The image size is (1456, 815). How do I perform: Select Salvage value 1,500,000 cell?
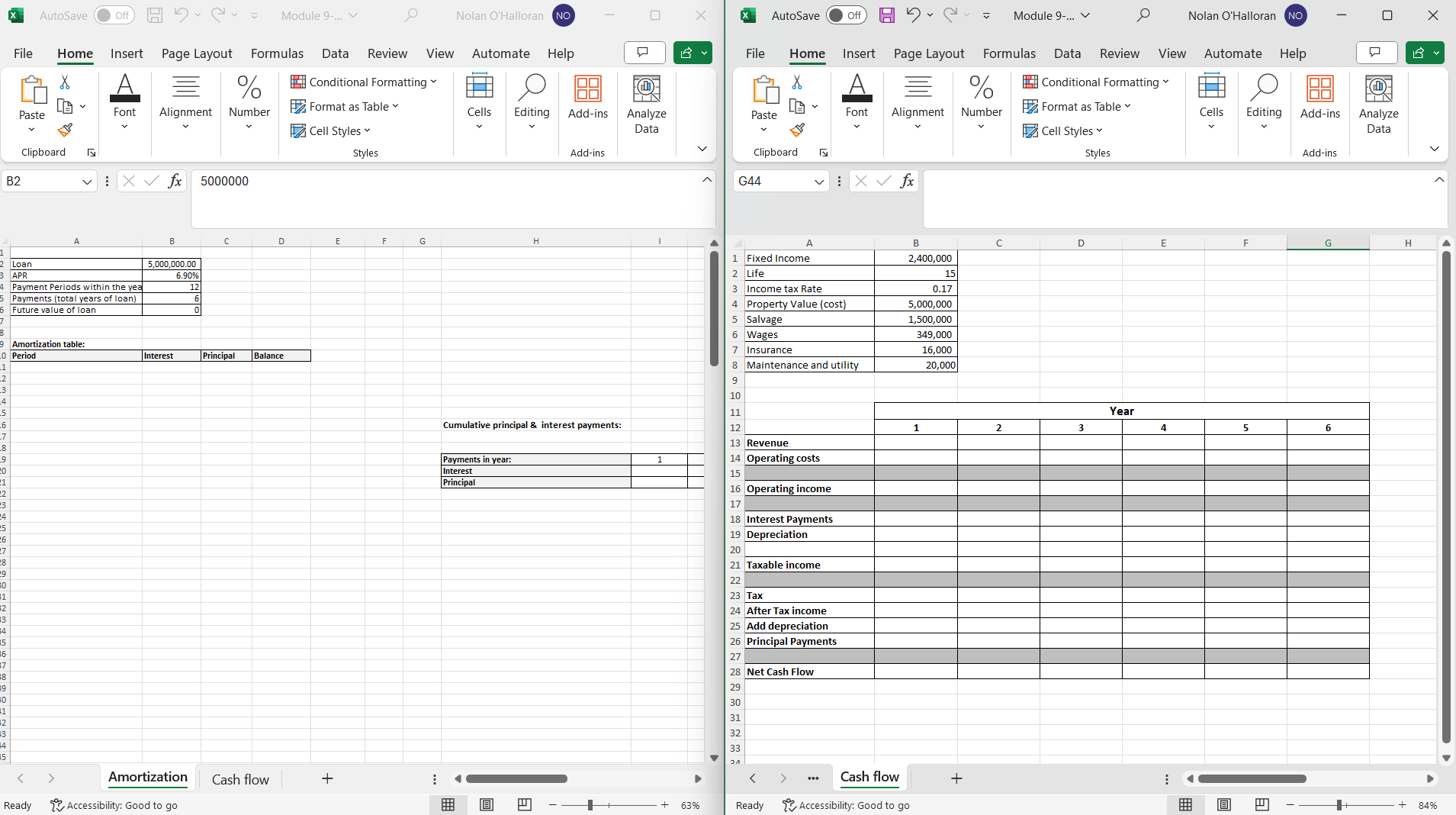point(915,319)
